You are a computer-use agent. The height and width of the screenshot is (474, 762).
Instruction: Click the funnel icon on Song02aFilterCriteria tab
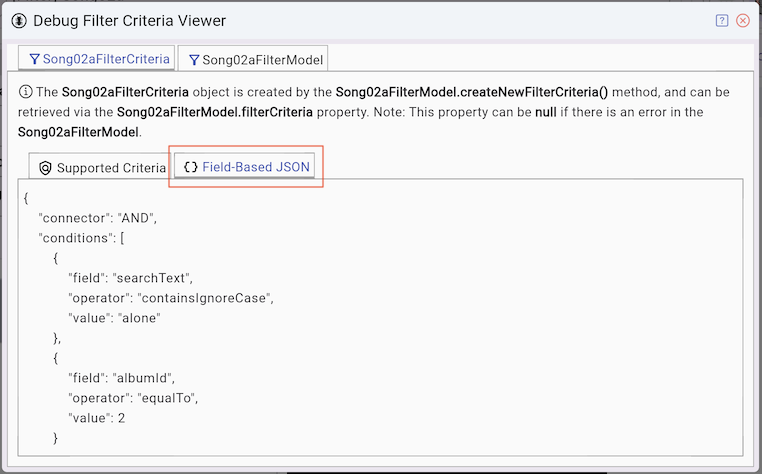click(x=34, y=59)
